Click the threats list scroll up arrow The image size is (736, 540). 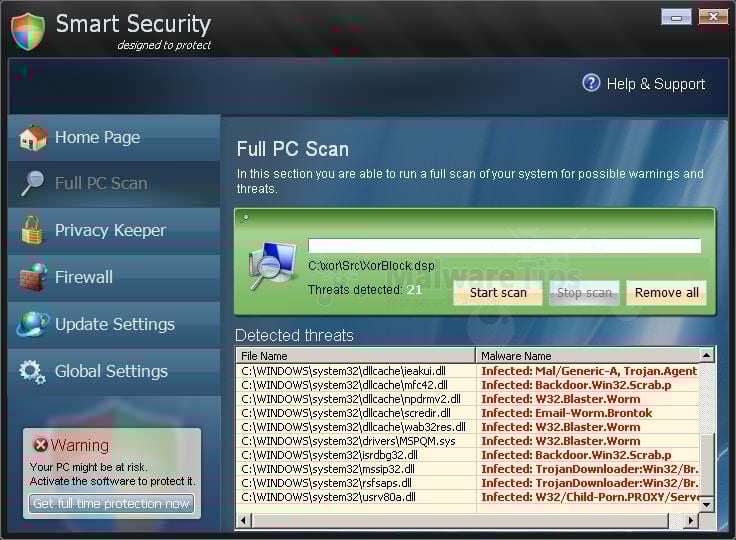pos(706,355)
